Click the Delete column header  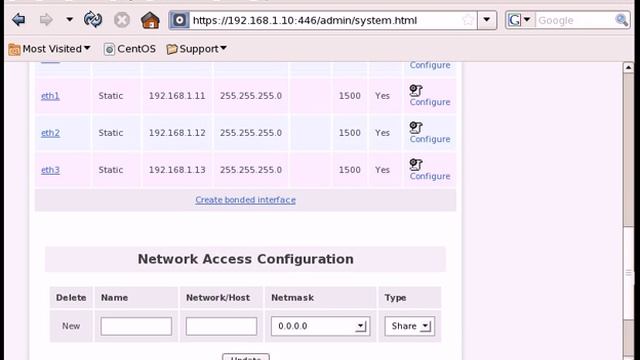[x=71, y=298]
